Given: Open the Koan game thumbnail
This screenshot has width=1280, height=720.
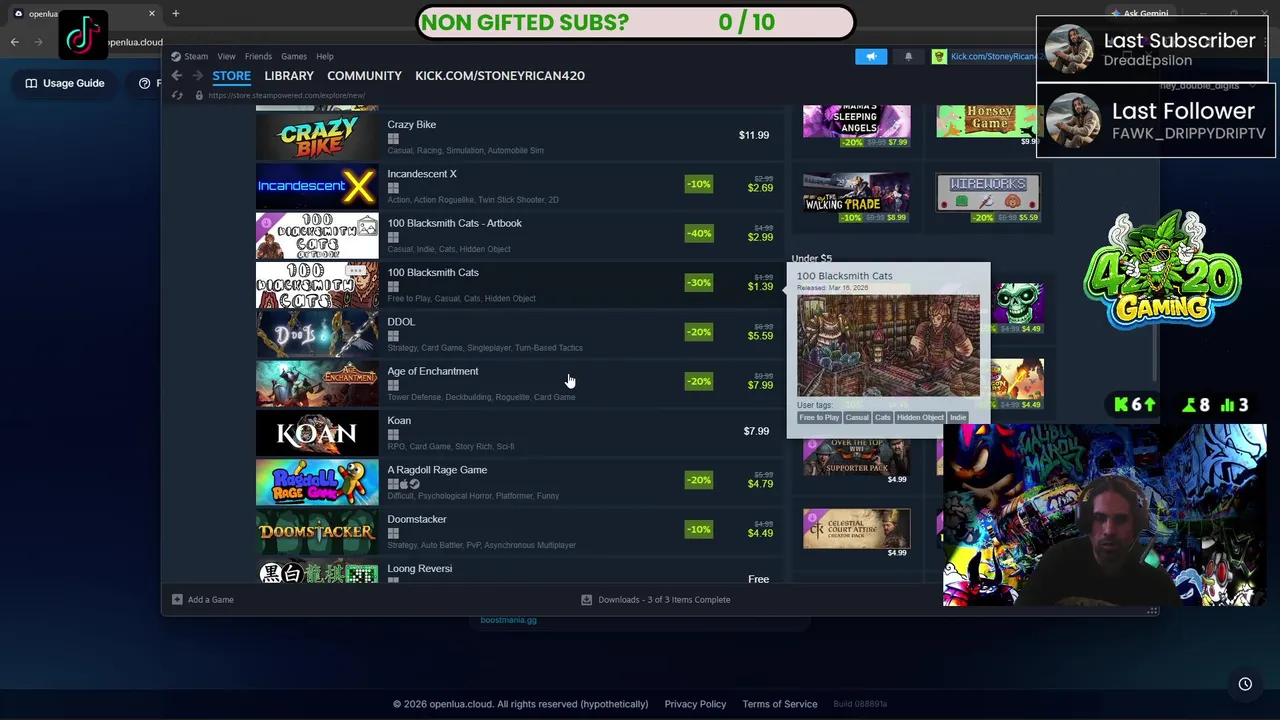Looking at the screenshot, I should [x=317, y=433].
